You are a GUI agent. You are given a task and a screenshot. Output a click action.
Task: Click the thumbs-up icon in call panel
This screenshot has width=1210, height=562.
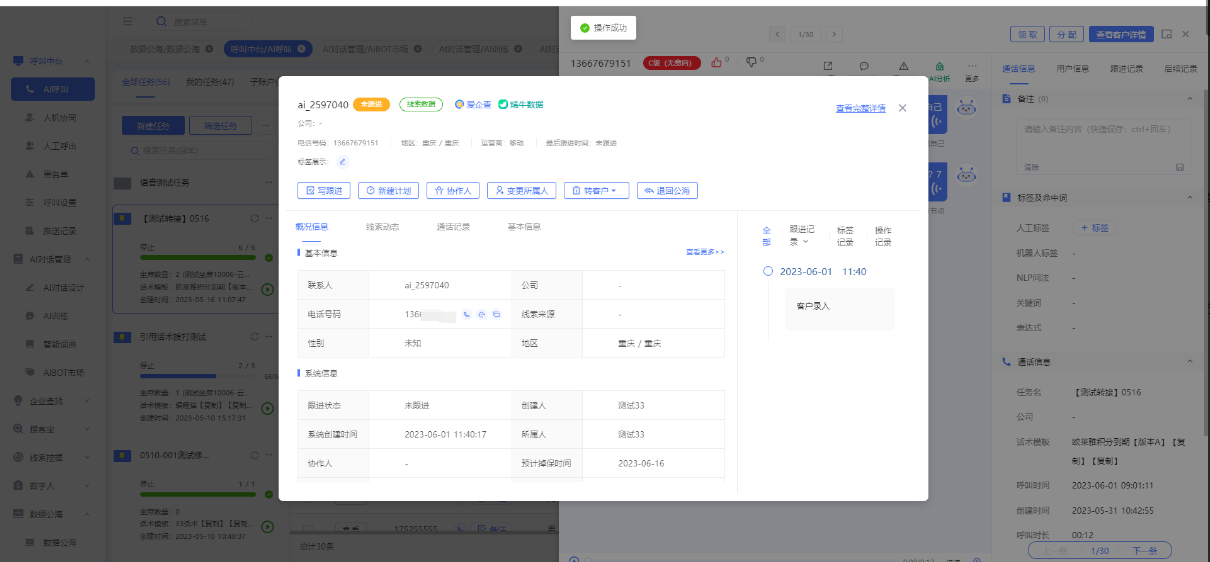click(x=716, y=63)
